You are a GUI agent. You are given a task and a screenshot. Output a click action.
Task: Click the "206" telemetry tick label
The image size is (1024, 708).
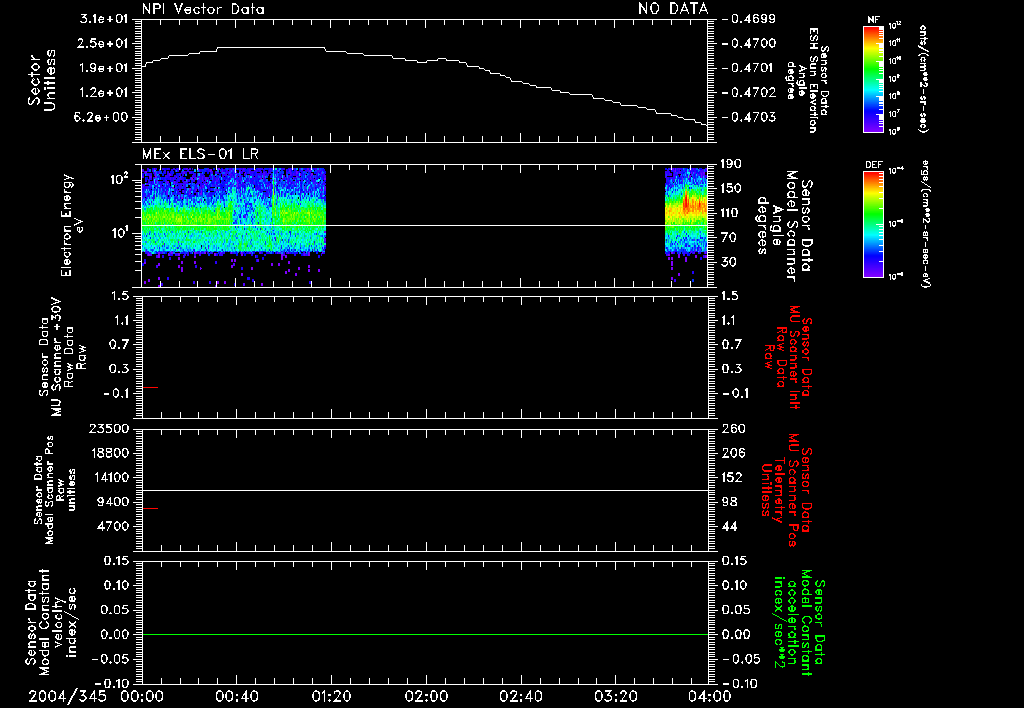click(x=731, y=453)
